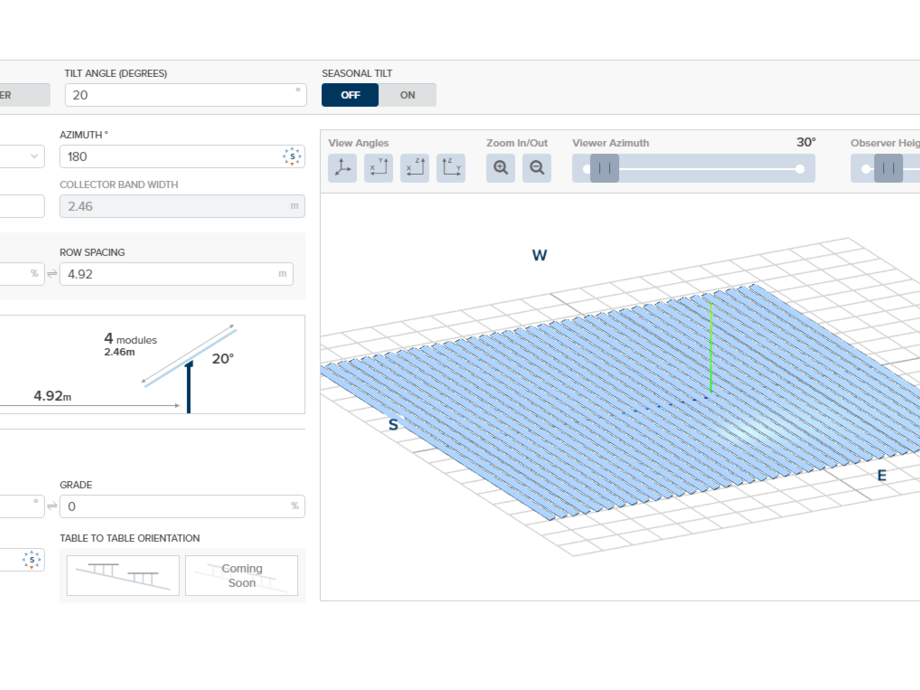
Task: Turn Seasonal Tilt OFF
Action: click(350, 95)
